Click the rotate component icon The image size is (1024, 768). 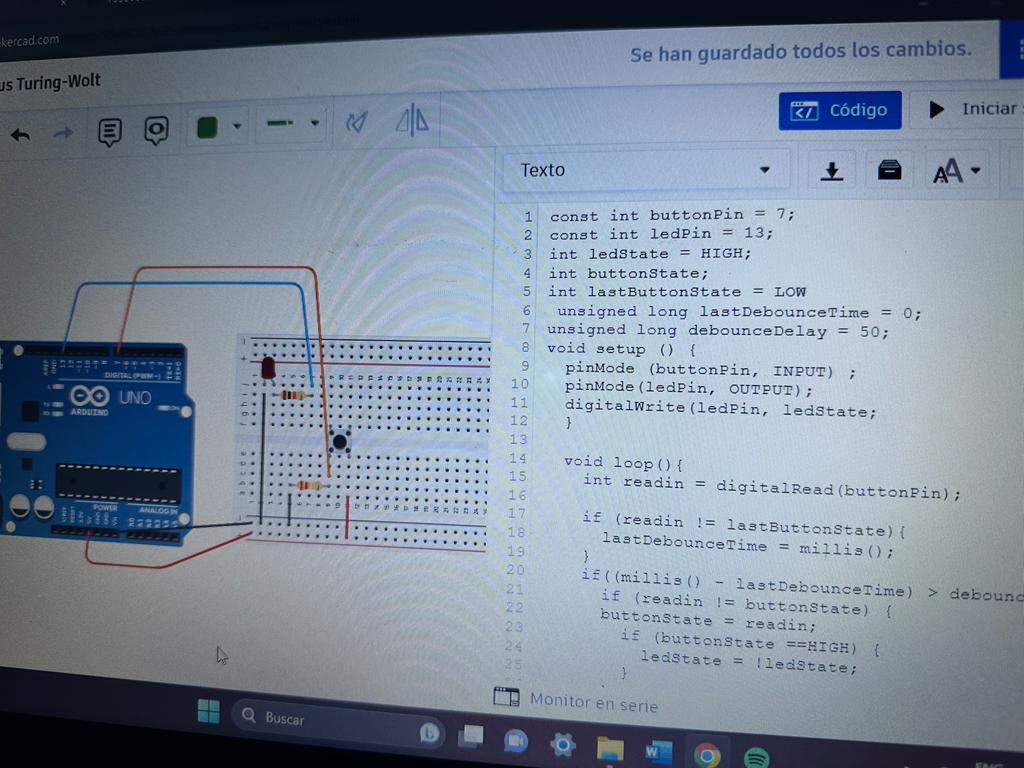pos(357,122)
